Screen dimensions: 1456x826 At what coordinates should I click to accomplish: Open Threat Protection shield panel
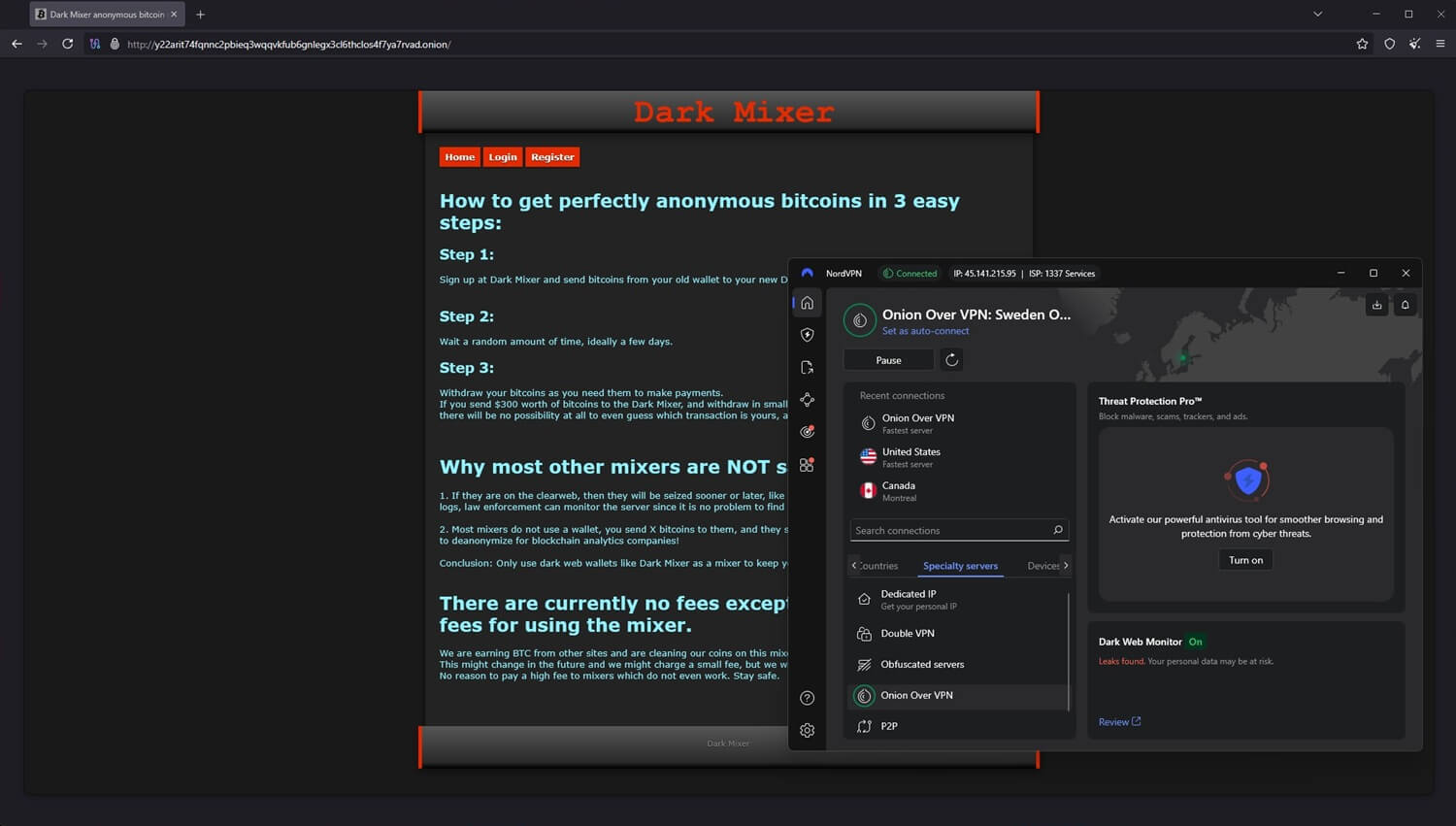click(x=807, y=334)
